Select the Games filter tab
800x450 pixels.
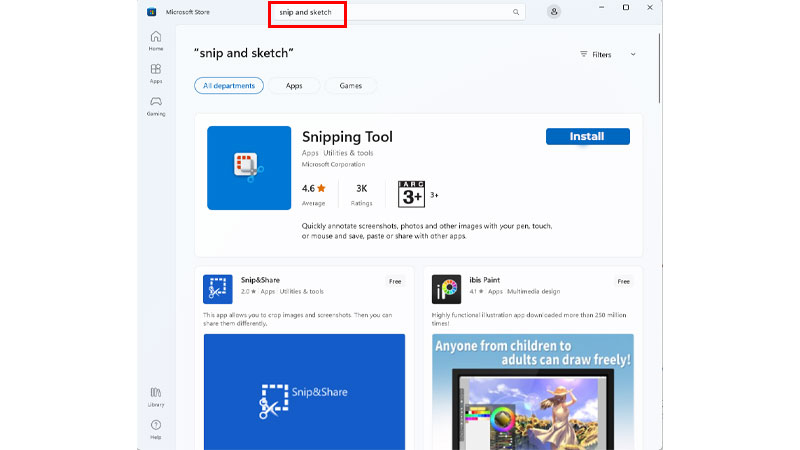point(351,86)
